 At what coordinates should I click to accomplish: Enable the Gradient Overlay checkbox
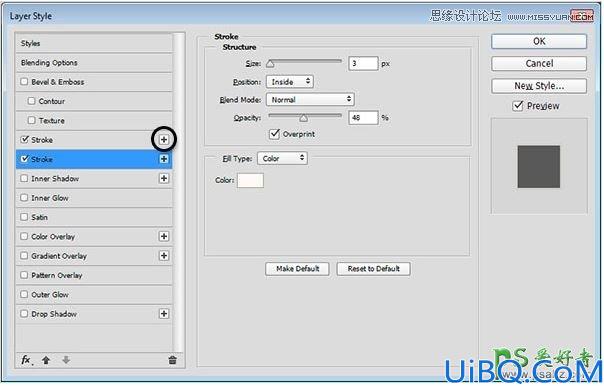coord(24,255)
